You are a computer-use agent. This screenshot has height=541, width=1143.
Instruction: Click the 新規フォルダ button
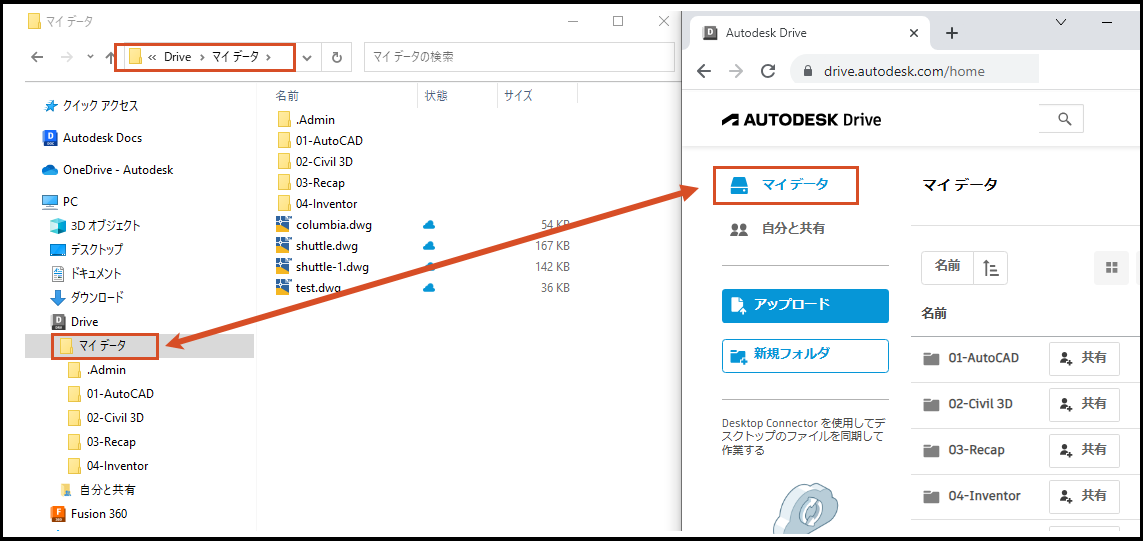point(805,356)
